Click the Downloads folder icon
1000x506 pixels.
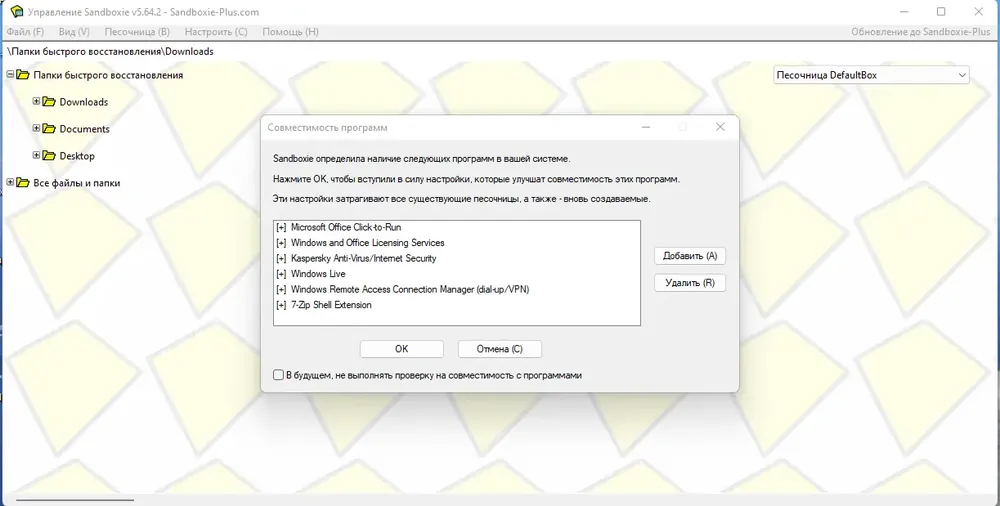coord(49,102)
